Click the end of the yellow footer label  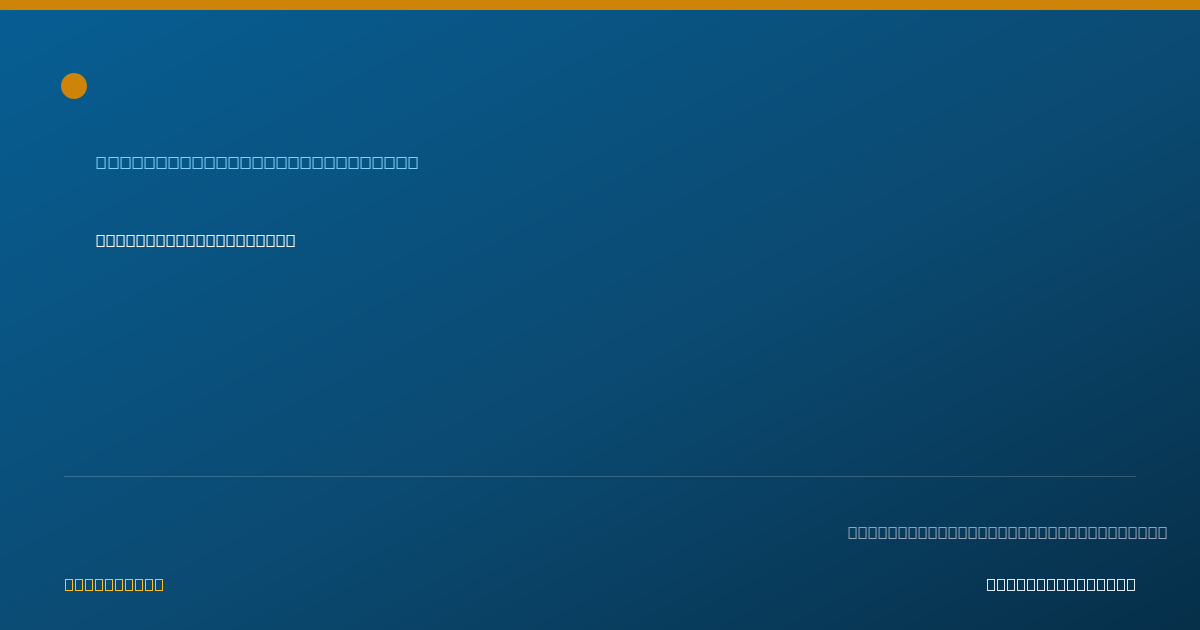click(x=159, y=584)
